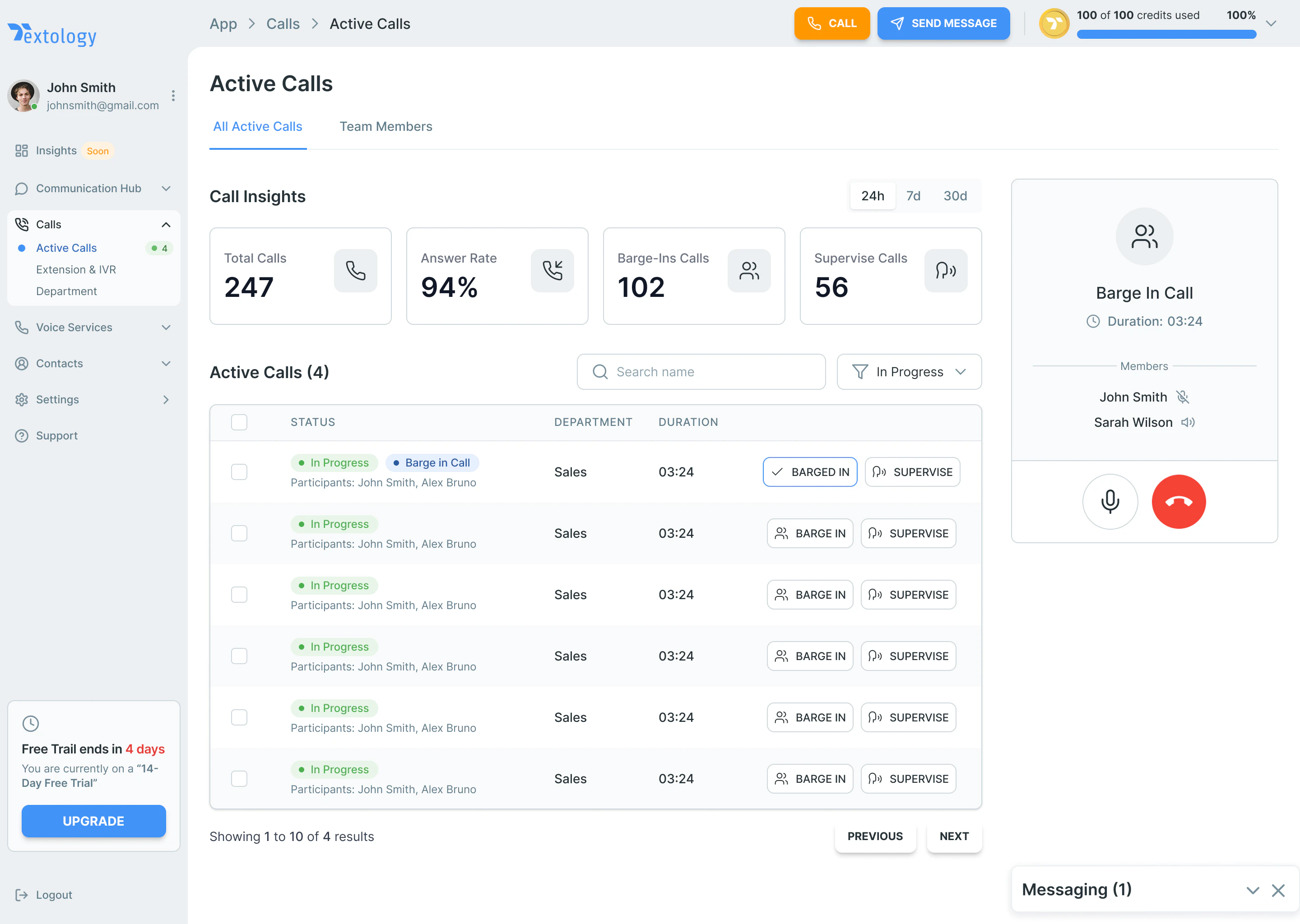Toggle the microphone button in Barge In panel
The width and height of the screenshot is (1300, 924).
[1110, 501]
